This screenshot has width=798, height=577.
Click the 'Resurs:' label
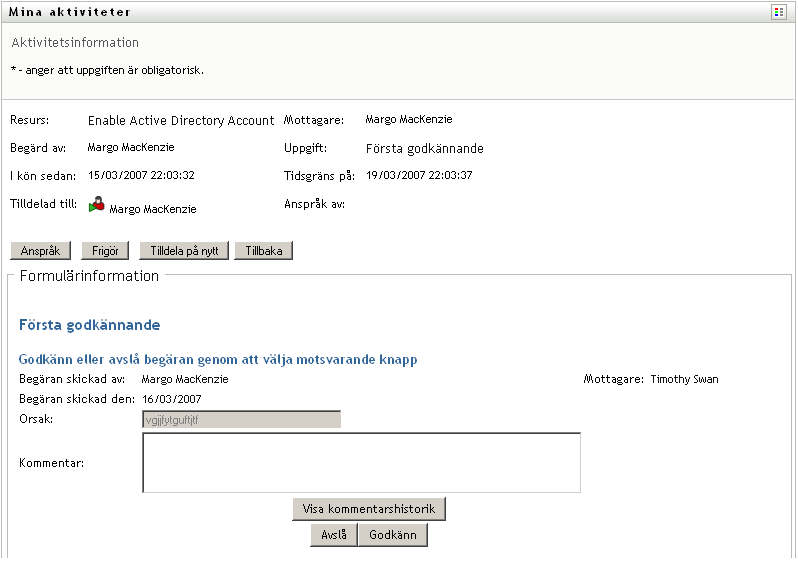click(x=30, y=120)
